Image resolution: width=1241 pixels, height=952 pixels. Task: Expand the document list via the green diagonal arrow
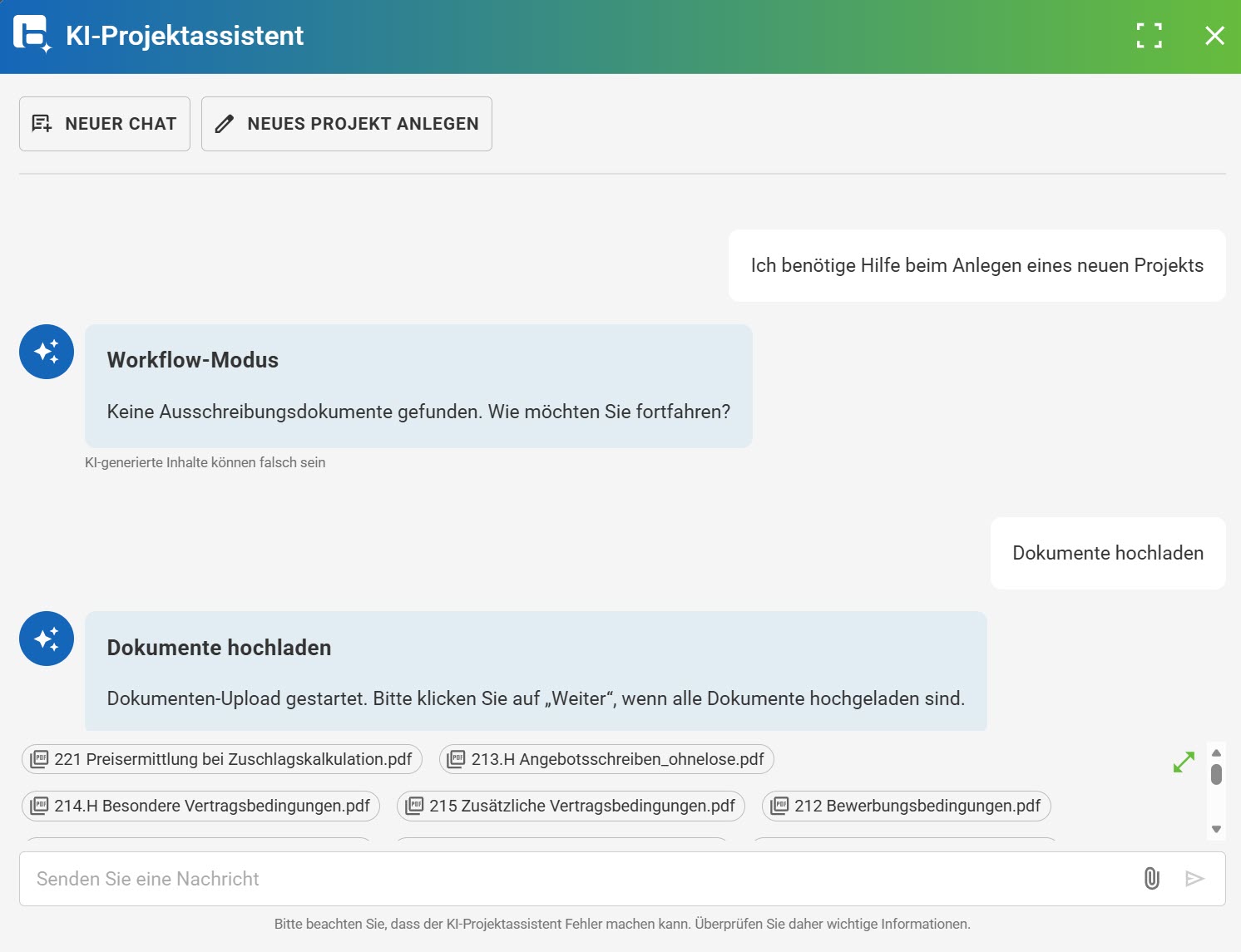click(1184, 762)
